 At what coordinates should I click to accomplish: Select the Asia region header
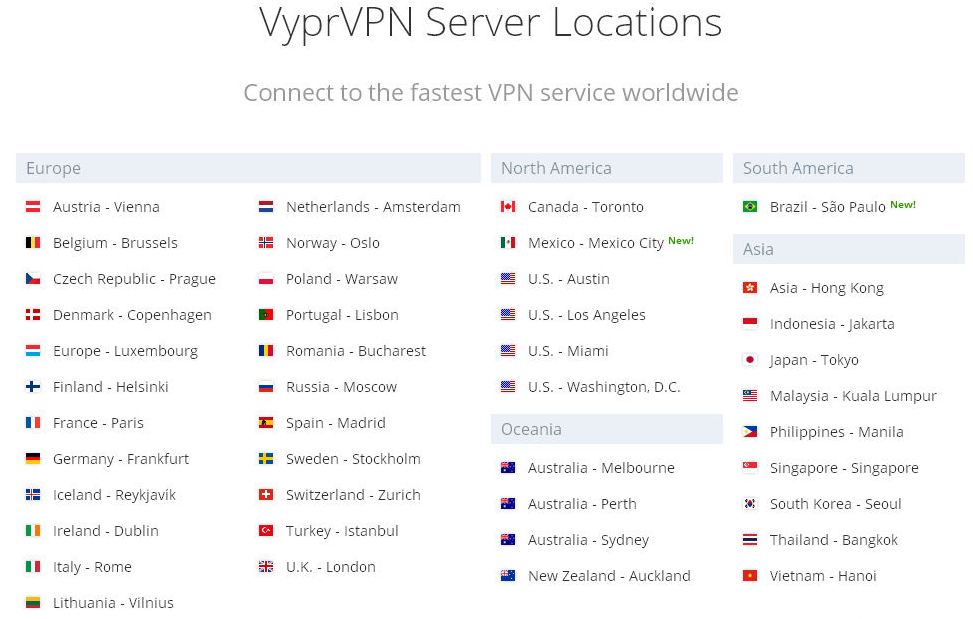[x=849, y=249]
